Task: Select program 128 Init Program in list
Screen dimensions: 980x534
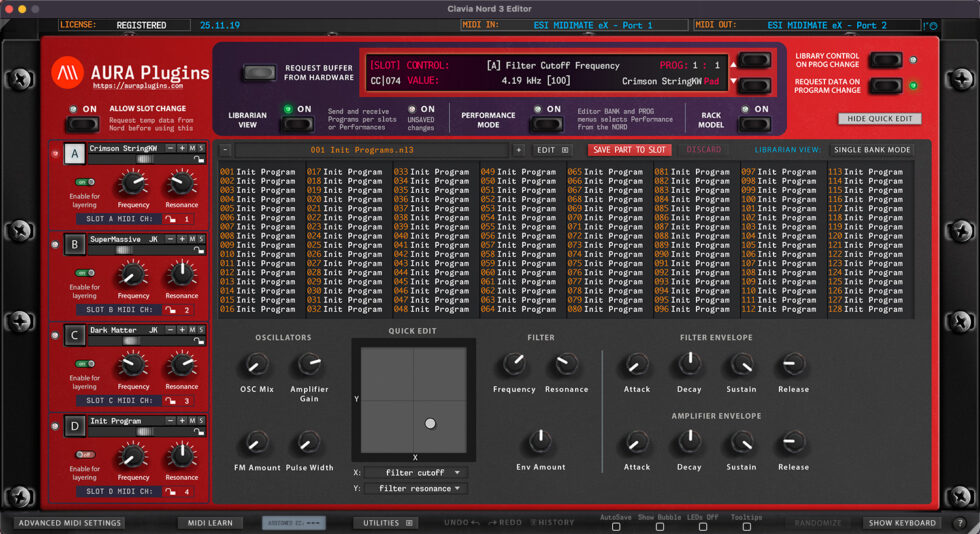Action: coord(865,309)
